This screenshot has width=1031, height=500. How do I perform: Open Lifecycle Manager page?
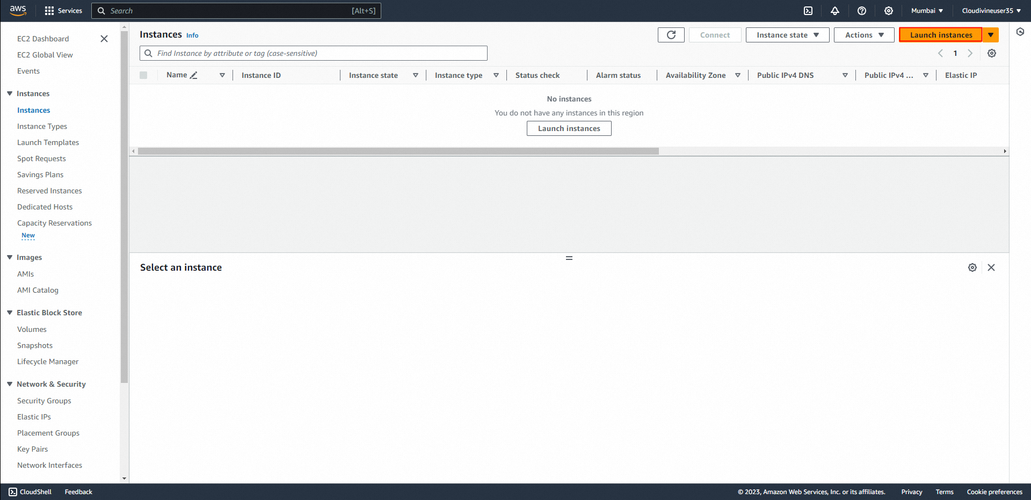pyautogui.click(x=48, y=362)
